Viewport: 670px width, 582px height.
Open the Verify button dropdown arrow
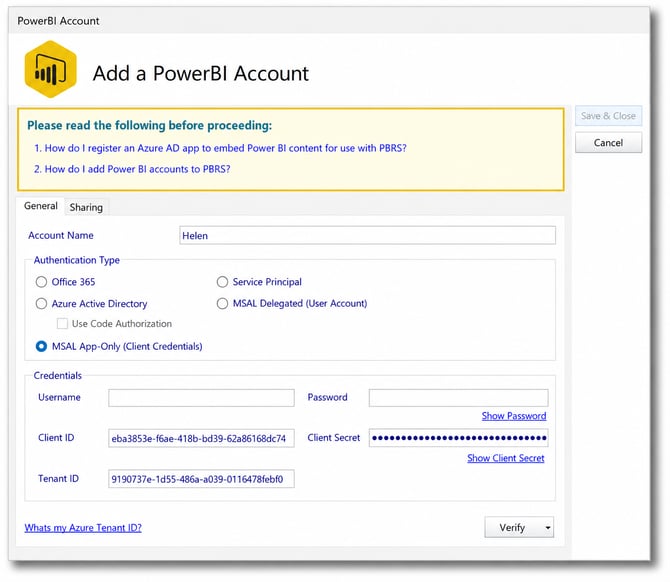click(x=547, y=528)
